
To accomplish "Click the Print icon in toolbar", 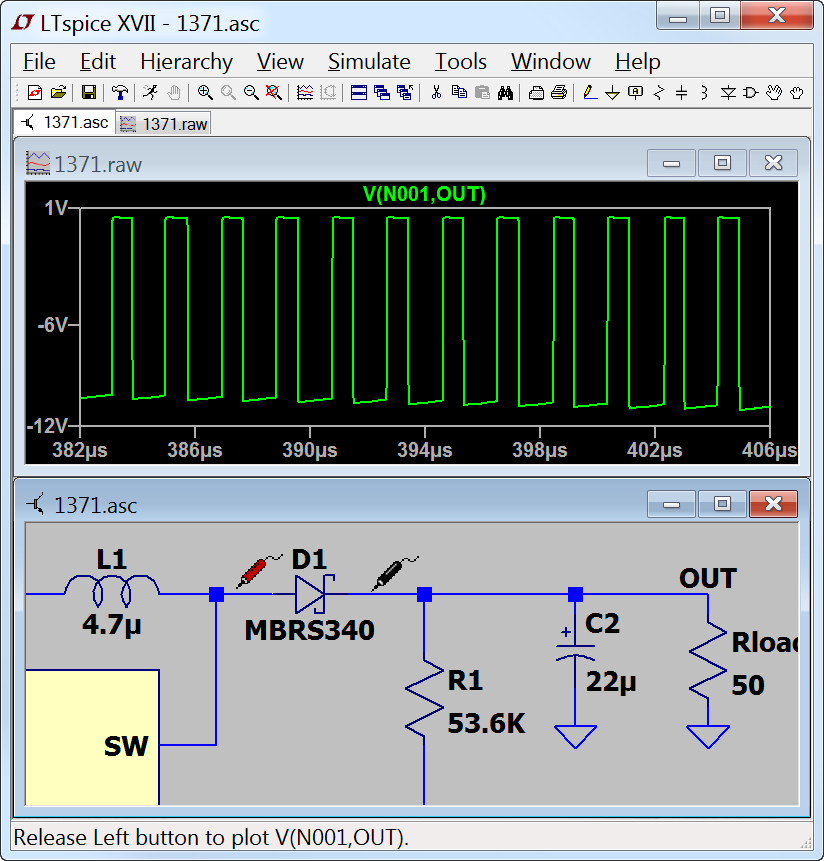I will point(558,93).
